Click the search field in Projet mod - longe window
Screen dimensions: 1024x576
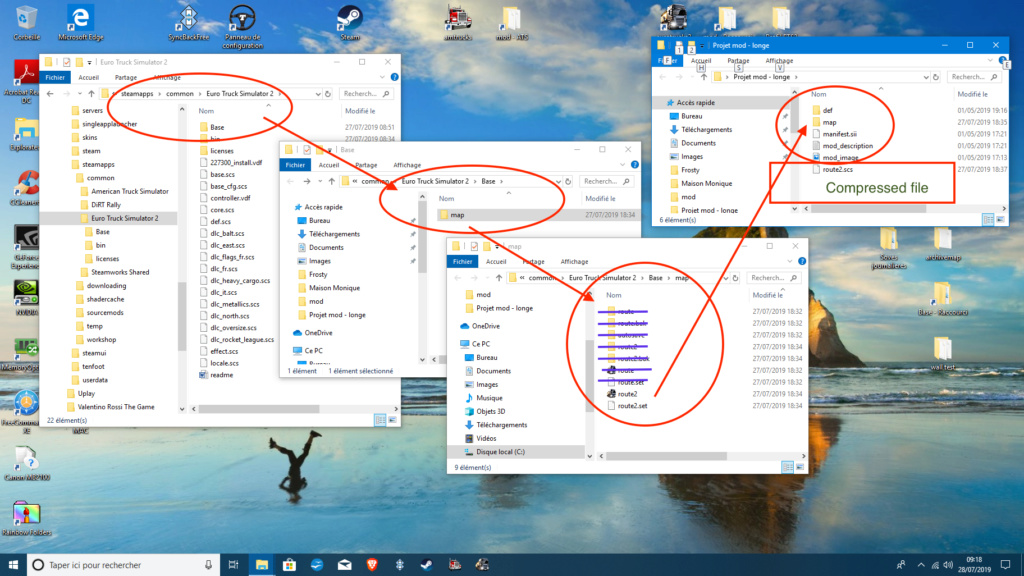click(974, 77)
